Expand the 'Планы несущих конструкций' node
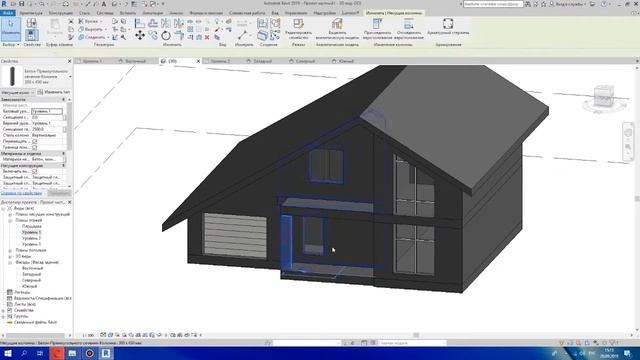Screen dimensions: 640x360 tap(10, 214)
